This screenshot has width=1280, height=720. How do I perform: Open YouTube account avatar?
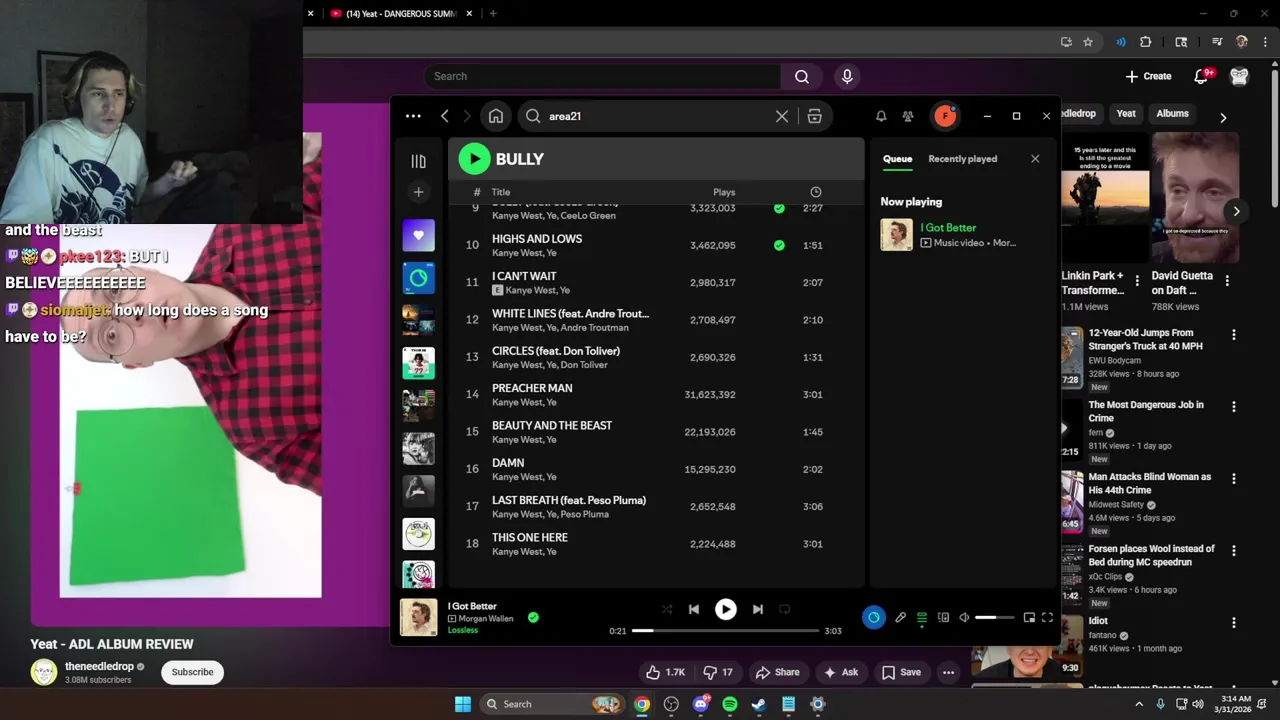[x=1239, y=76]
